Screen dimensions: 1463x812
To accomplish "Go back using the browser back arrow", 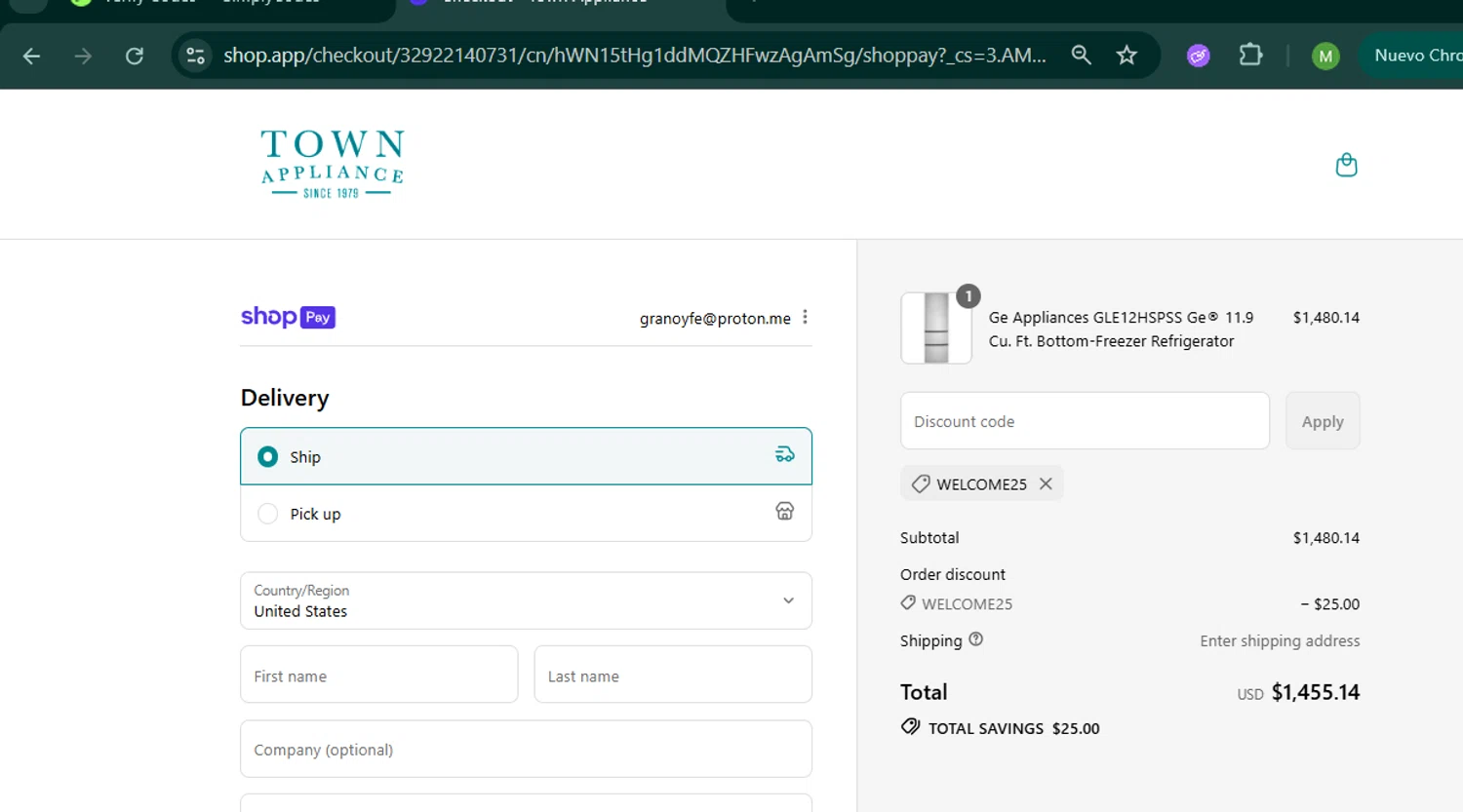I will (31, 56).
